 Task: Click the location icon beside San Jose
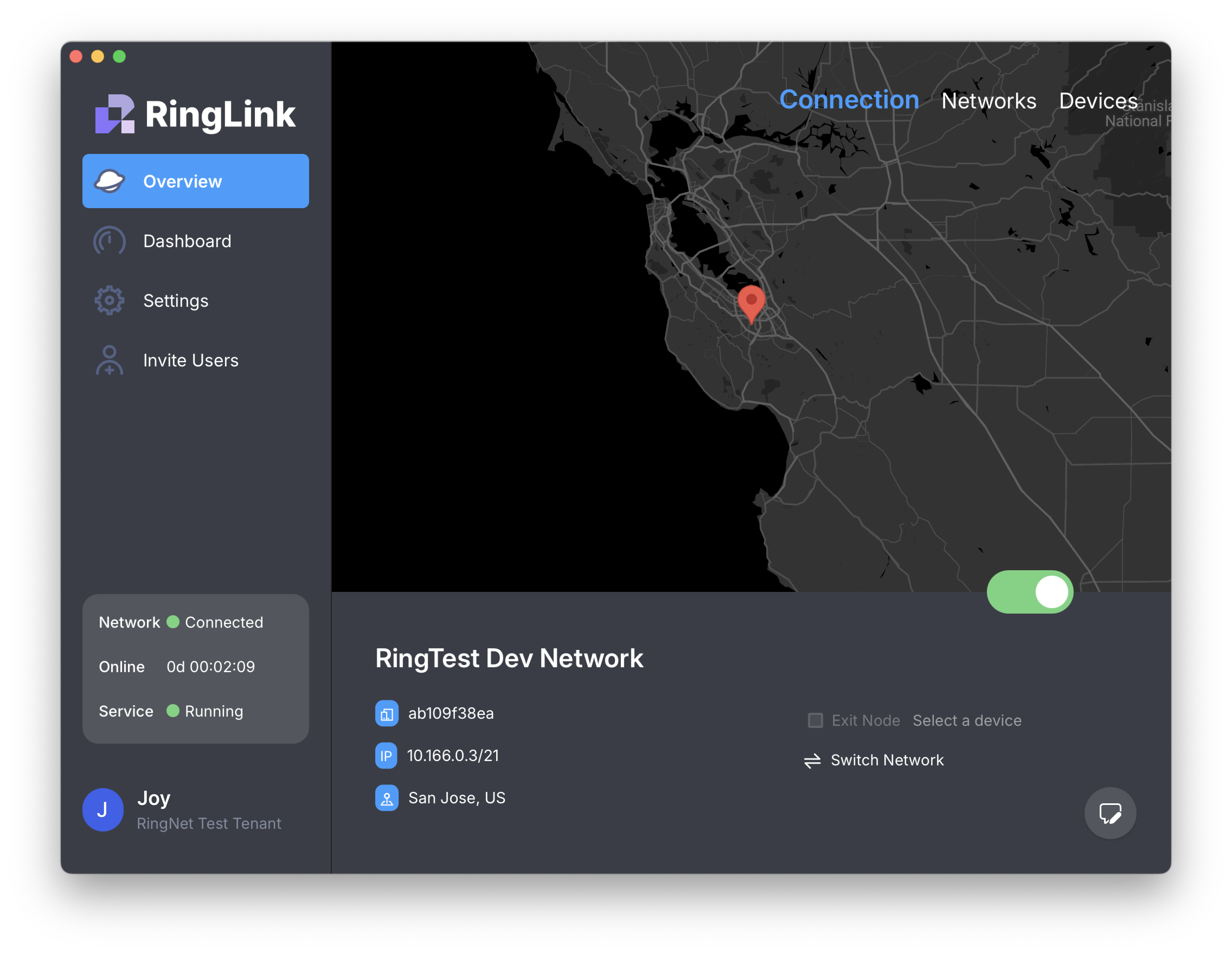pos(387,798)
